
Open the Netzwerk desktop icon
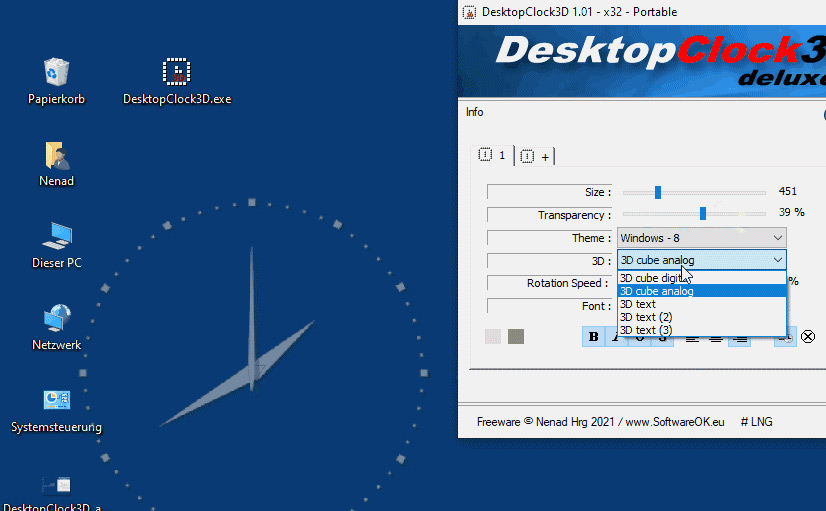[56, 327]
